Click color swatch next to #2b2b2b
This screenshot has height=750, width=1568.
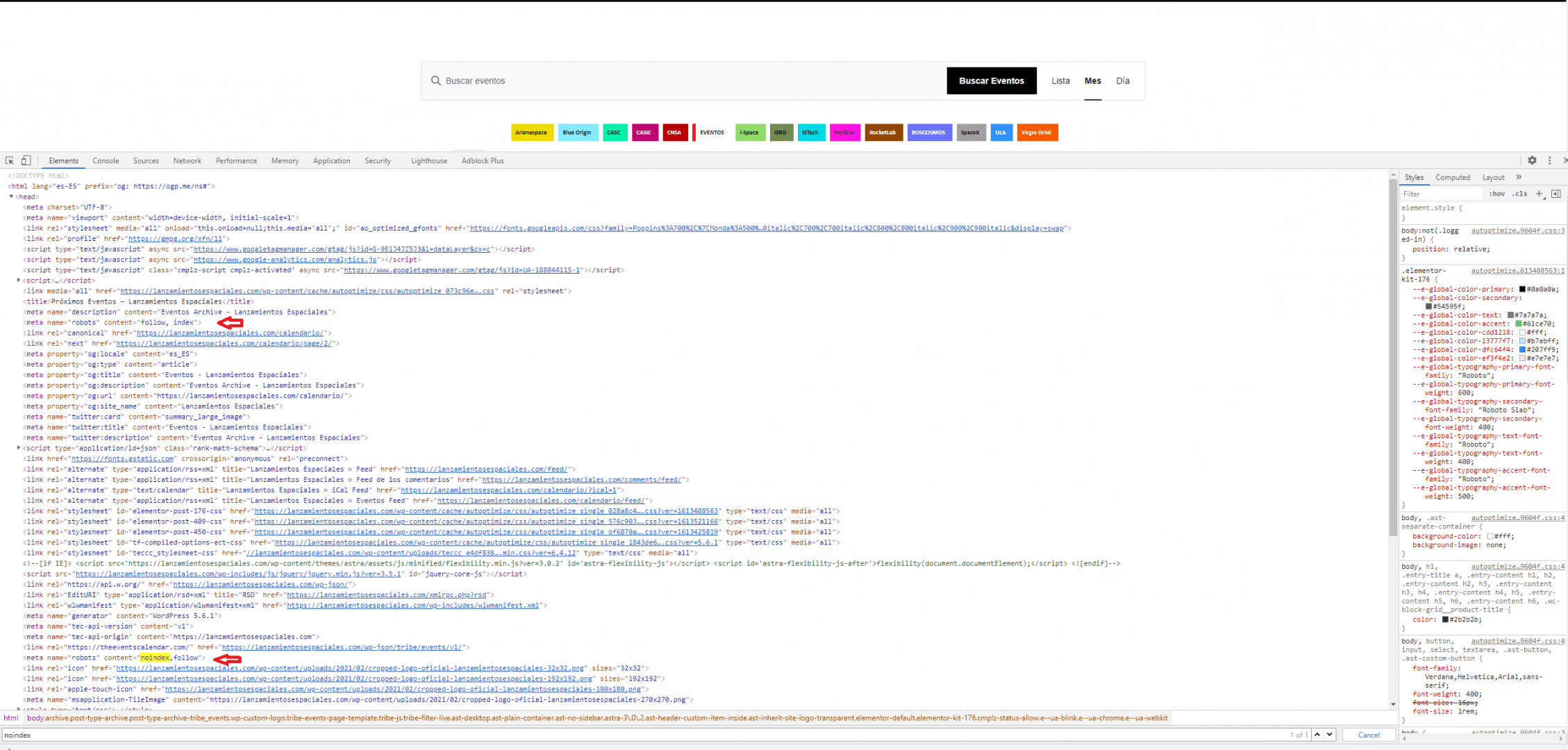(1445, 619)
